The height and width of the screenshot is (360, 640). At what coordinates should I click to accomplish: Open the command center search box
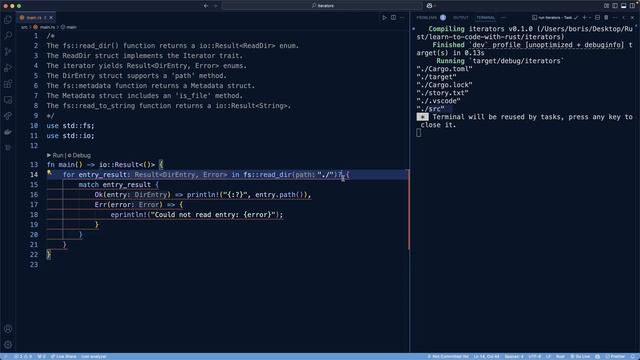(322, 6)
